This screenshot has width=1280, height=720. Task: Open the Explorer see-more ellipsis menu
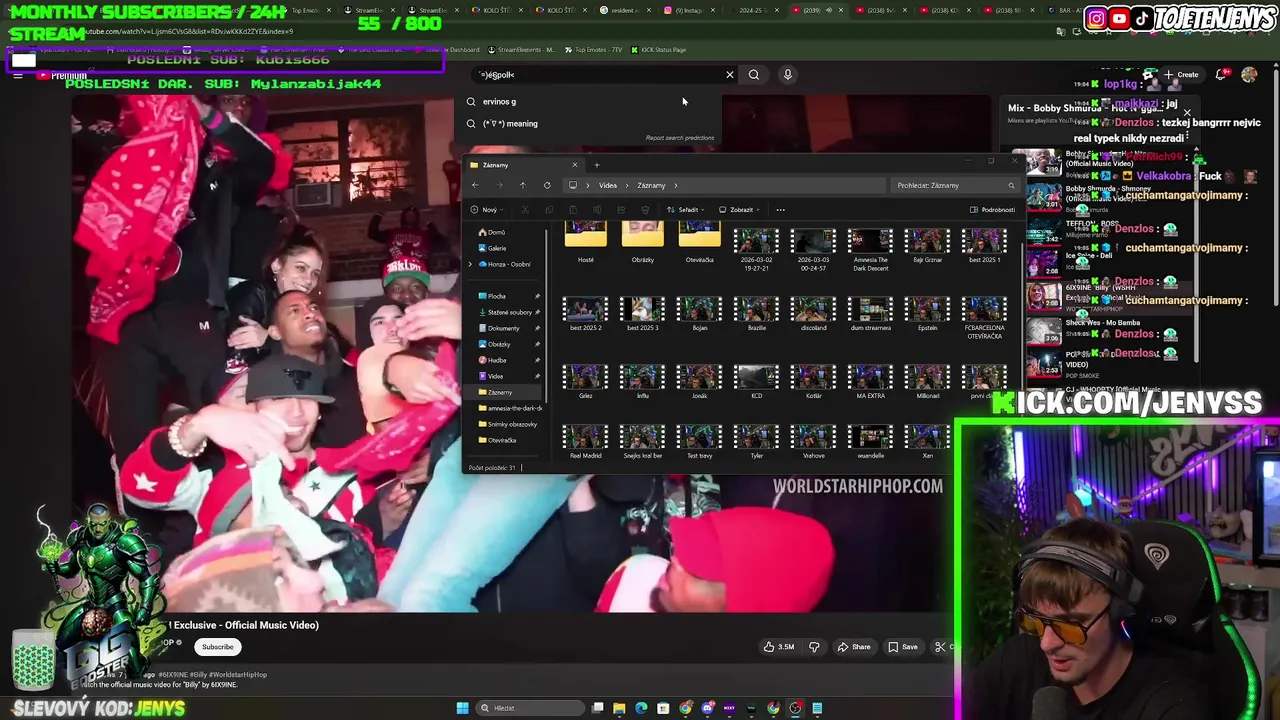click(x=780, y=210)
